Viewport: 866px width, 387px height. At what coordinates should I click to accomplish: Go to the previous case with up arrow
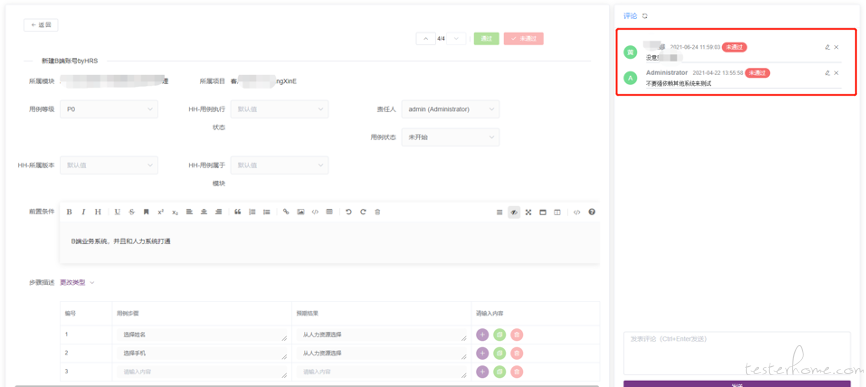(x=425, y=39)
